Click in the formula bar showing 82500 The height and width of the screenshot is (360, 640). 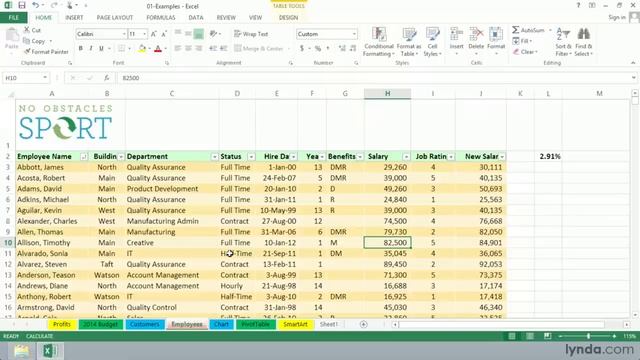click(x=373, y=78)
